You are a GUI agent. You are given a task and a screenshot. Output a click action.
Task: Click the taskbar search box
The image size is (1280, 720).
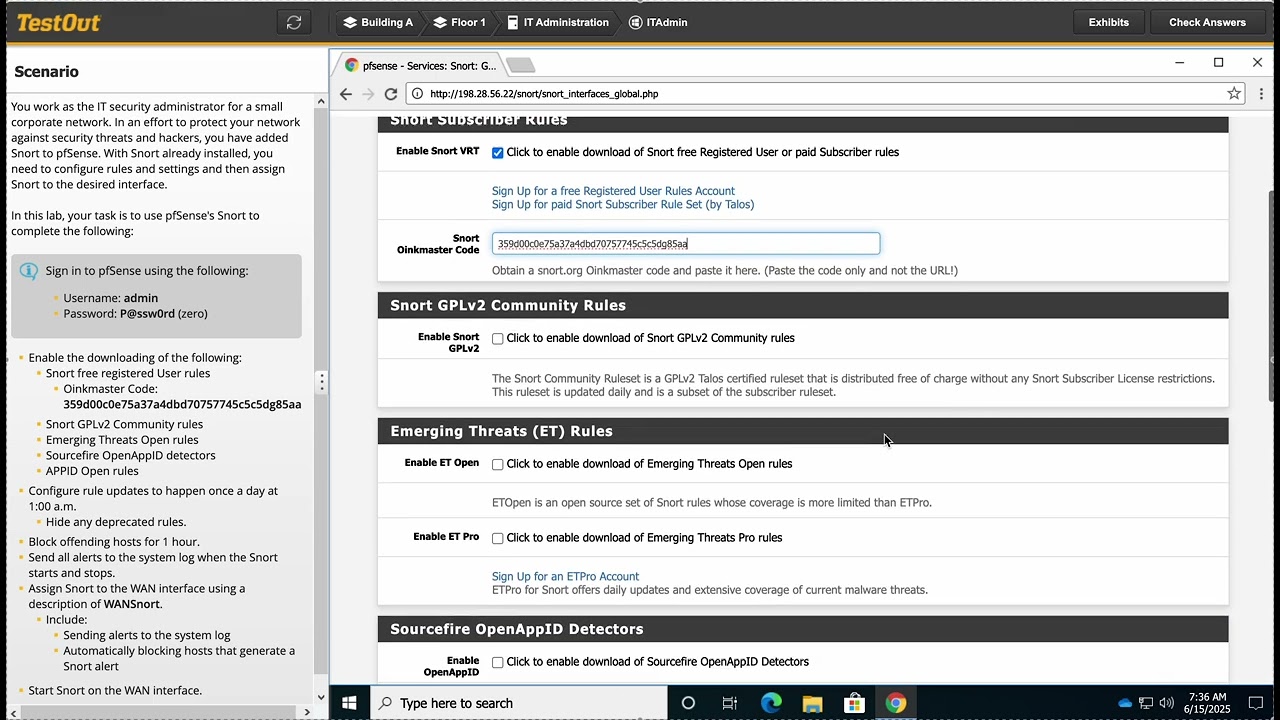(519, 703)
